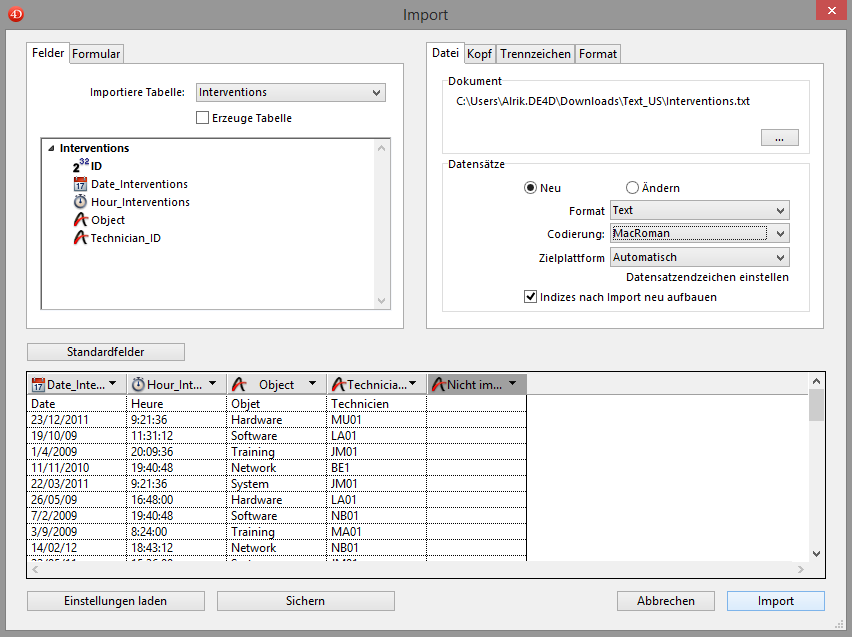Switch to the Trennzeichen tab
The height and width of the screenshot is (637, 852).
535,54
